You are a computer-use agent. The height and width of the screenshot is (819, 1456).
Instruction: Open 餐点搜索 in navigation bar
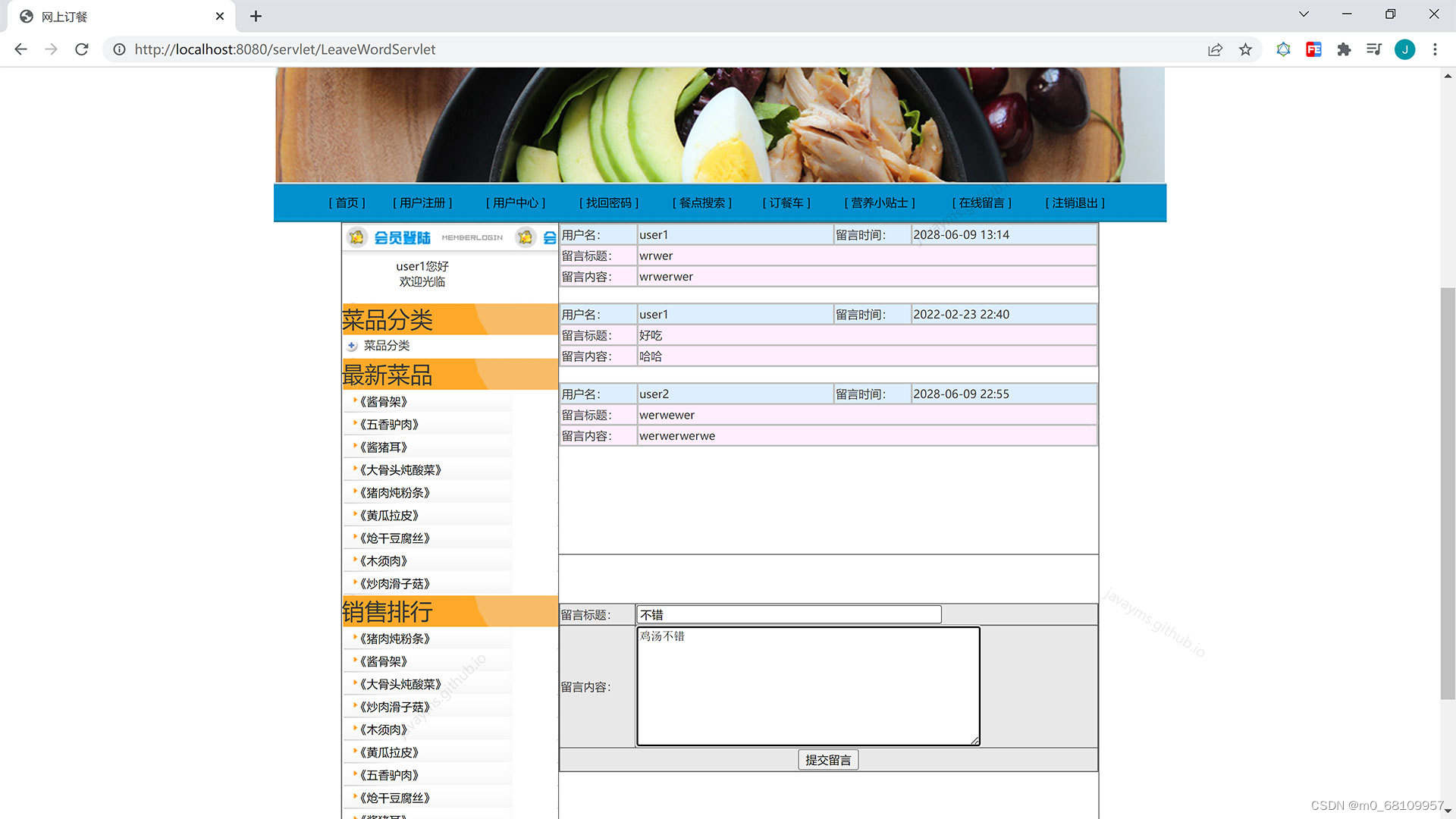pos(702,202)
